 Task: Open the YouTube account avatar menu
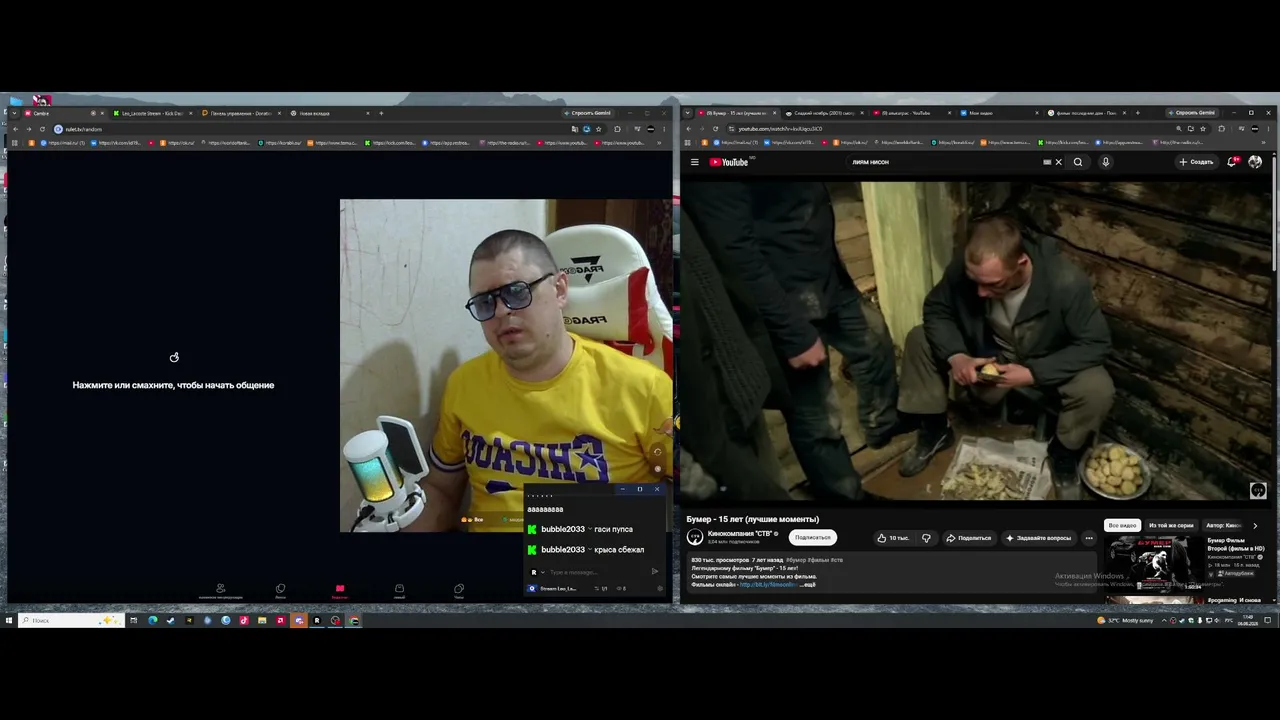point(1255,162)
